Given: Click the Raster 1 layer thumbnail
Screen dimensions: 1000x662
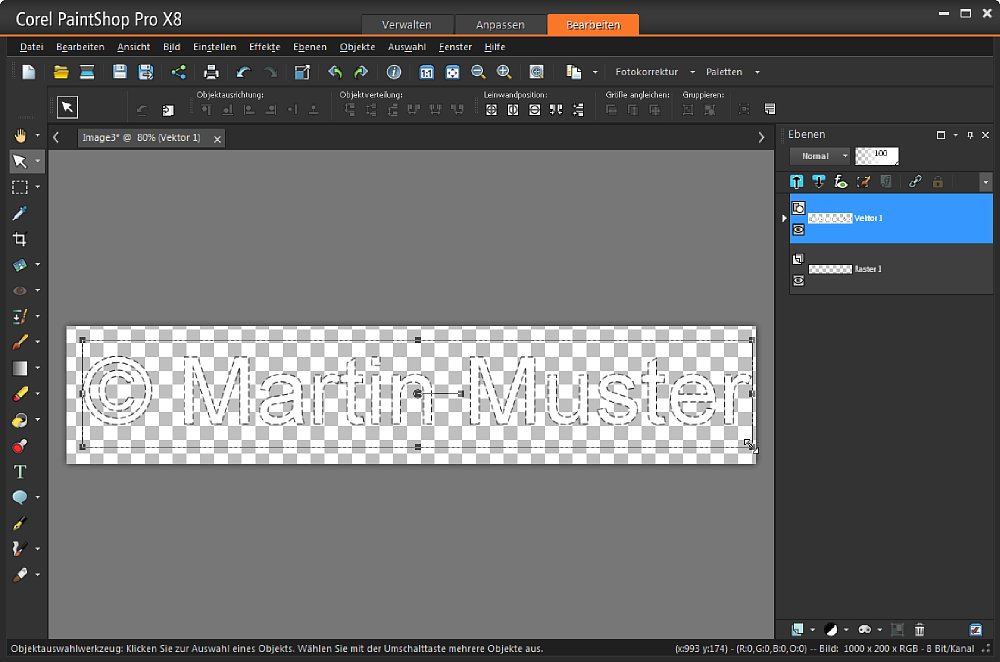Looking at the screenshot, I should pyautogui.click(x=830, y=269).
